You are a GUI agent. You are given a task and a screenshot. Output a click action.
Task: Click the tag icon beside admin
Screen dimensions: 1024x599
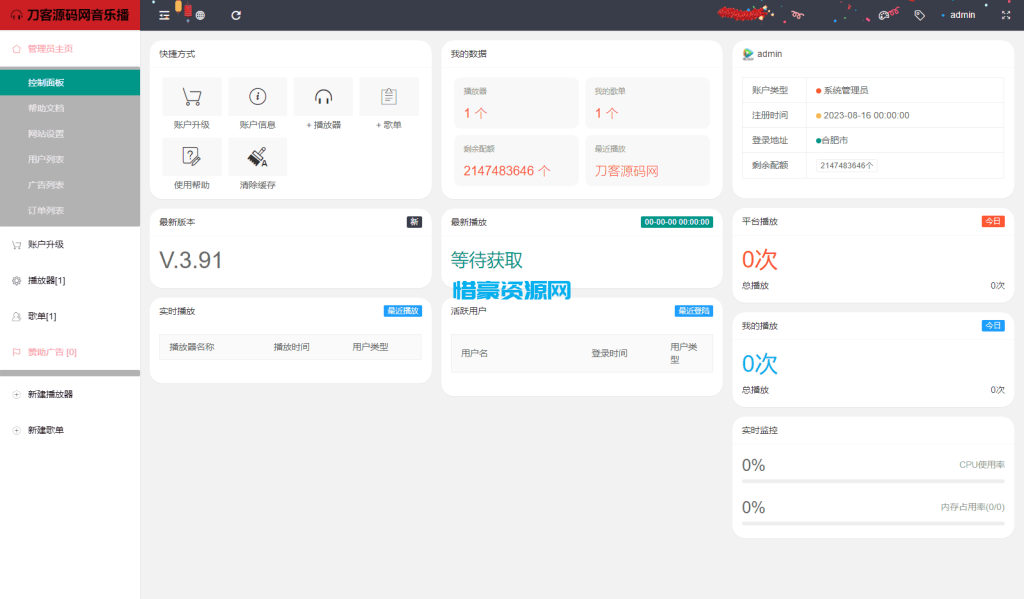920,15
